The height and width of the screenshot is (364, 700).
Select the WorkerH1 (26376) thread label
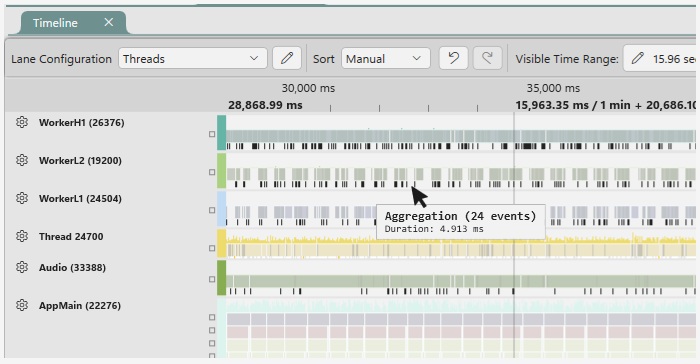tap(82, 122)
